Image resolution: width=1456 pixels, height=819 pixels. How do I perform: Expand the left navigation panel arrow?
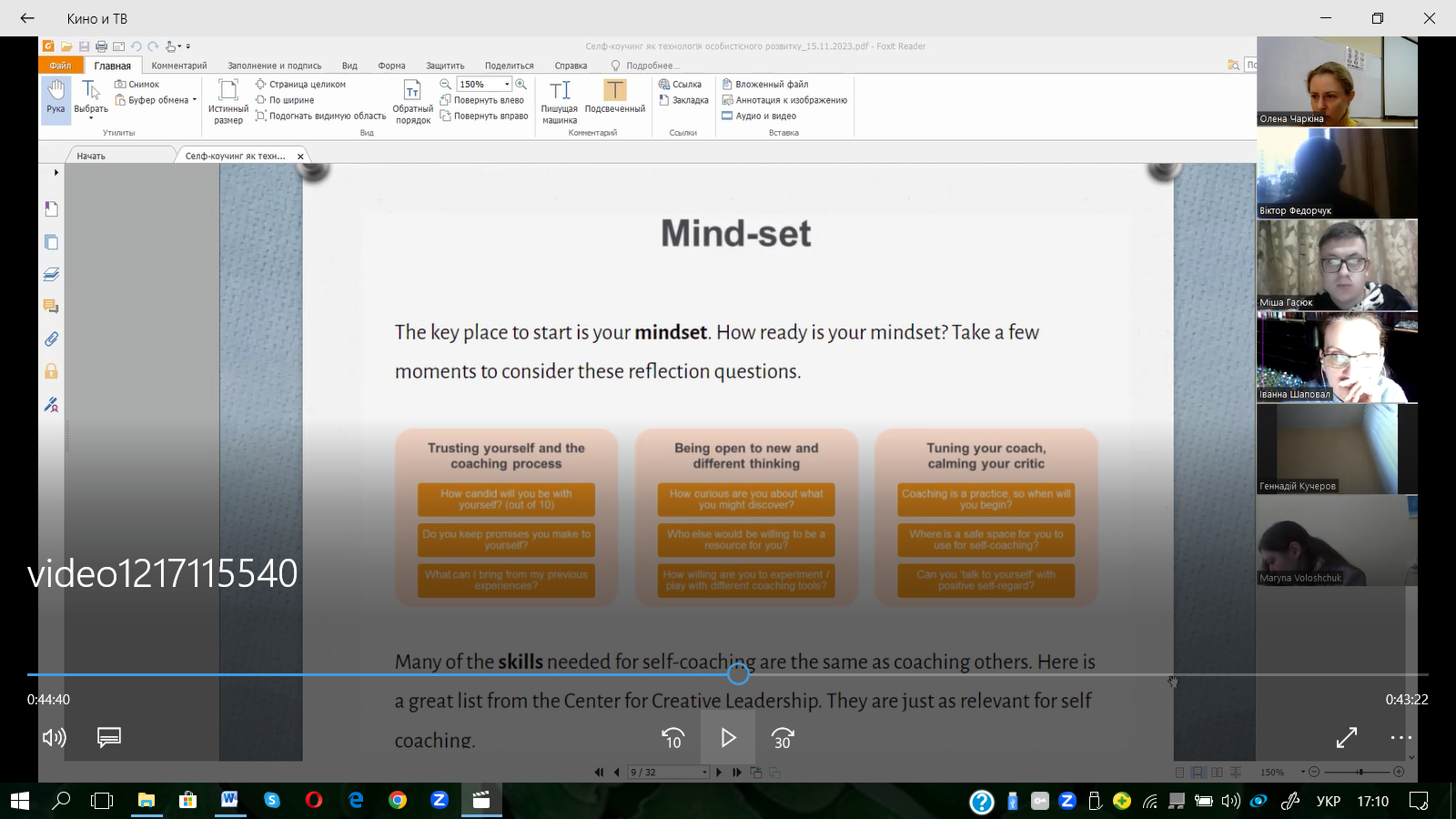56,172
